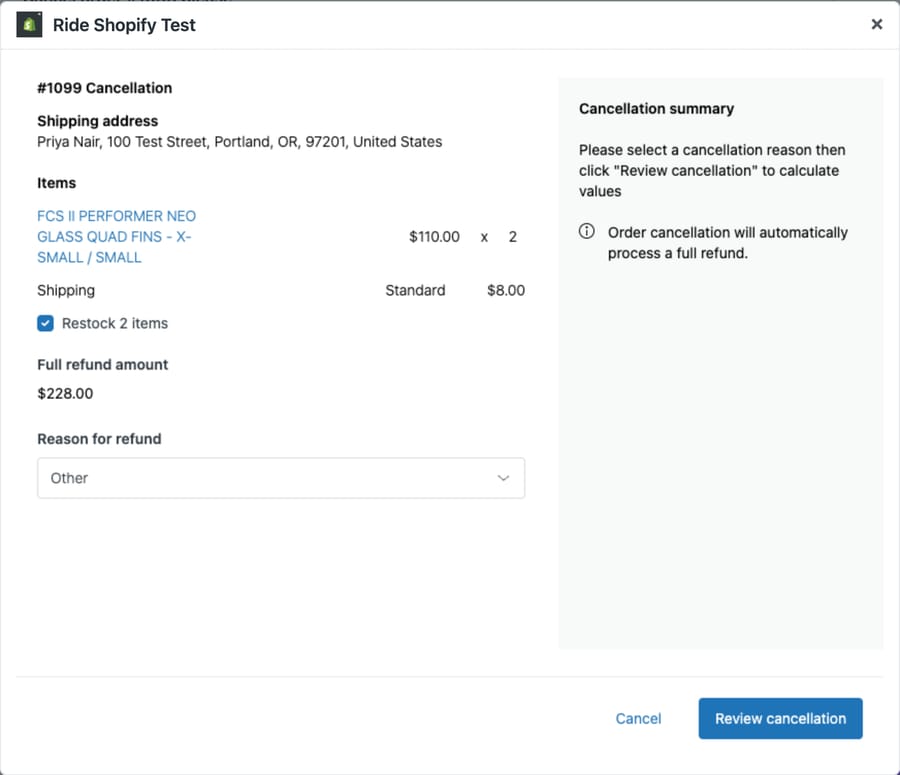Uncheck the Restock 2 items checkbox
This screenshot has height=775, width=900.
tap(45, 323)
